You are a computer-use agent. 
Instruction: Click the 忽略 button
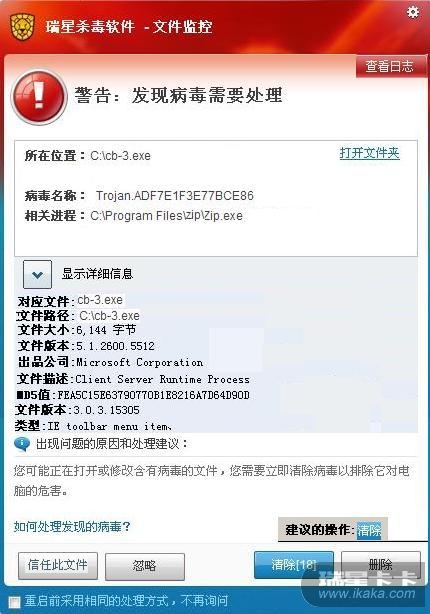tap(145, 566)
